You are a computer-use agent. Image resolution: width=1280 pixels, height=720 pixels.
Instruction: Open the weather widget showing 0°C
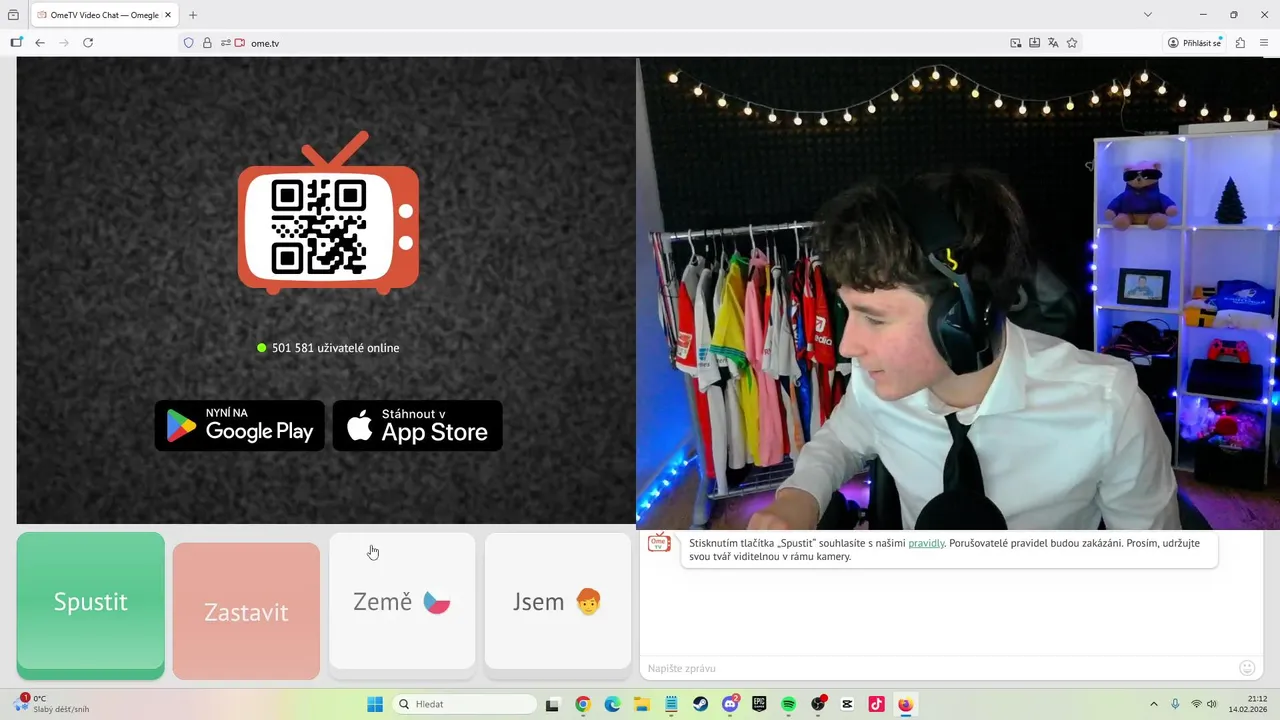point(52,704)
